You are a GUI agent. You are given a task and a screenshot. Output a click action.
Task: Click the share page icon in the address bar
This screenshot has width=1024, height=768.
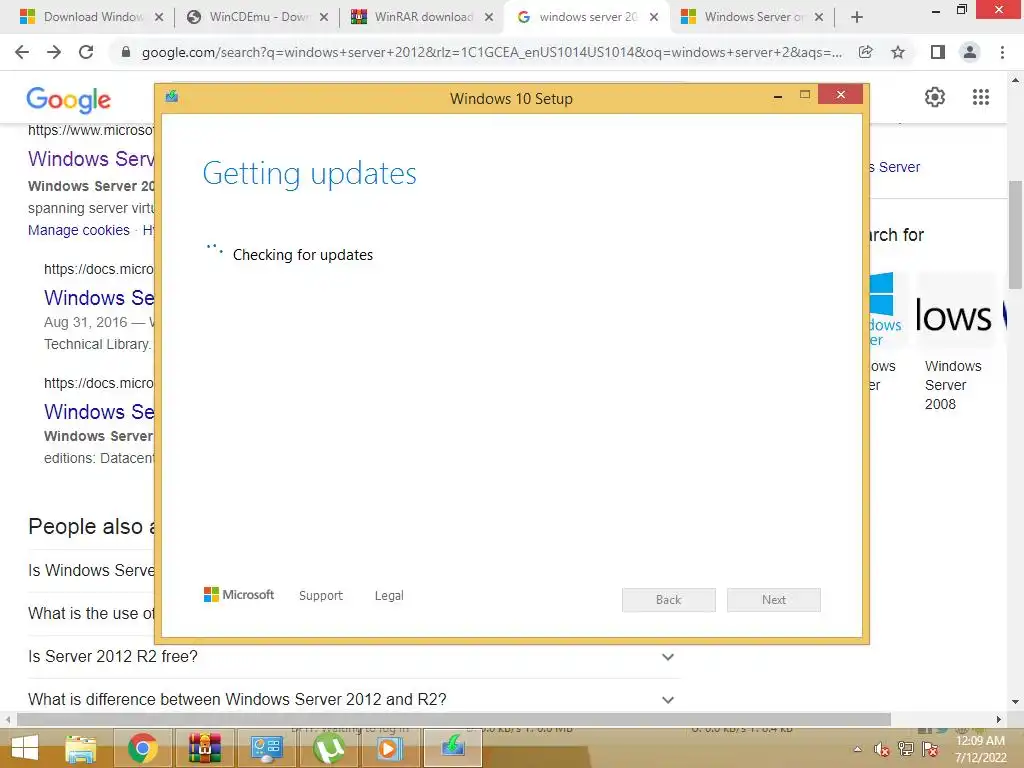866,52
